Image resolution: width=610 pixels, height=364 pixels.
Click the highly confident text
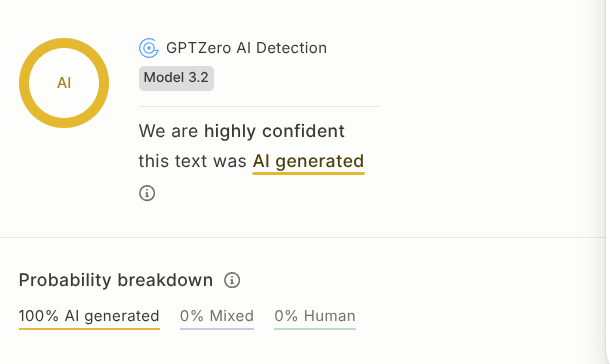coord(274,131)
